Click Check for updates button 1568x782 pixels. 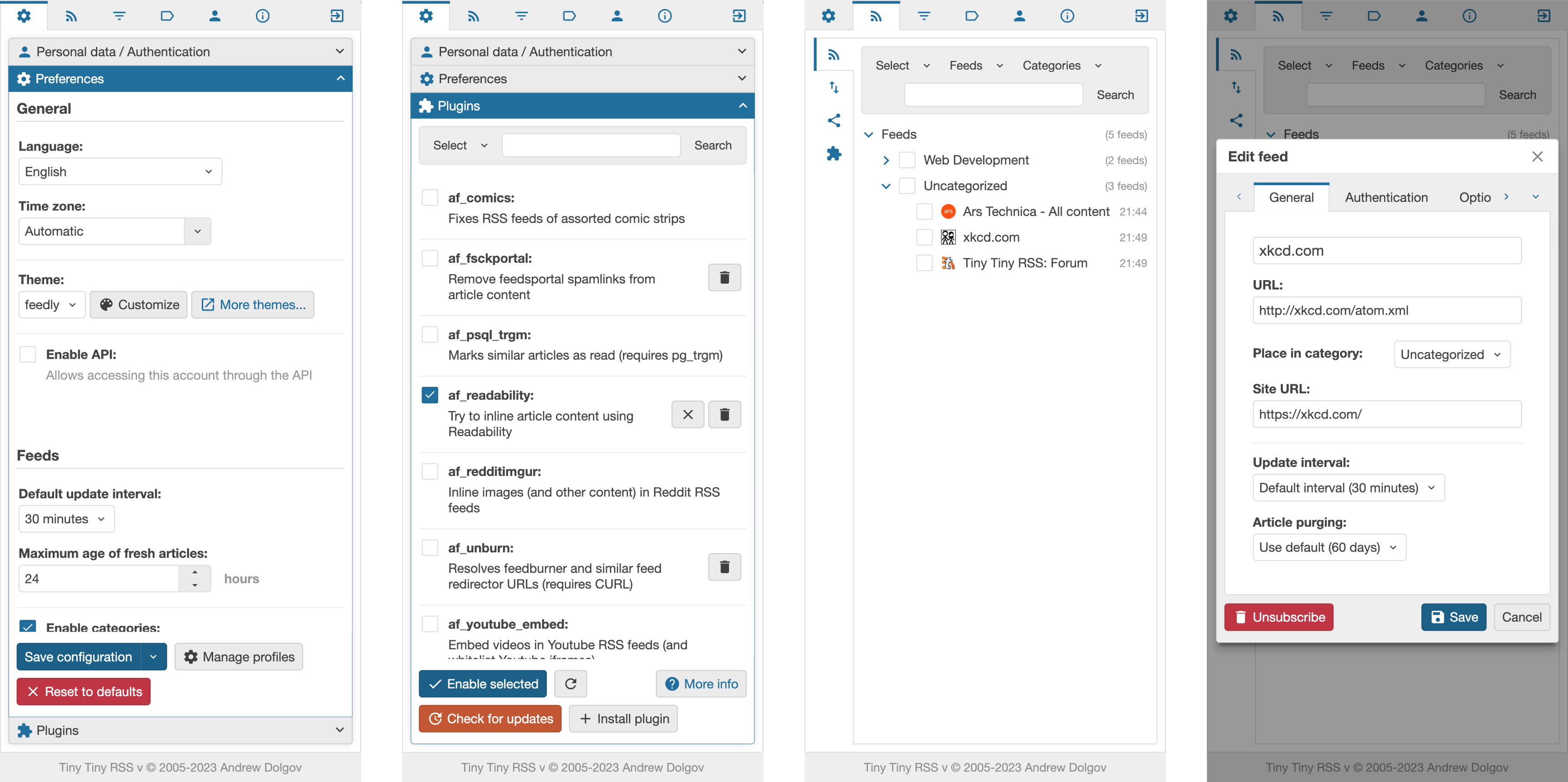[490, 719]
